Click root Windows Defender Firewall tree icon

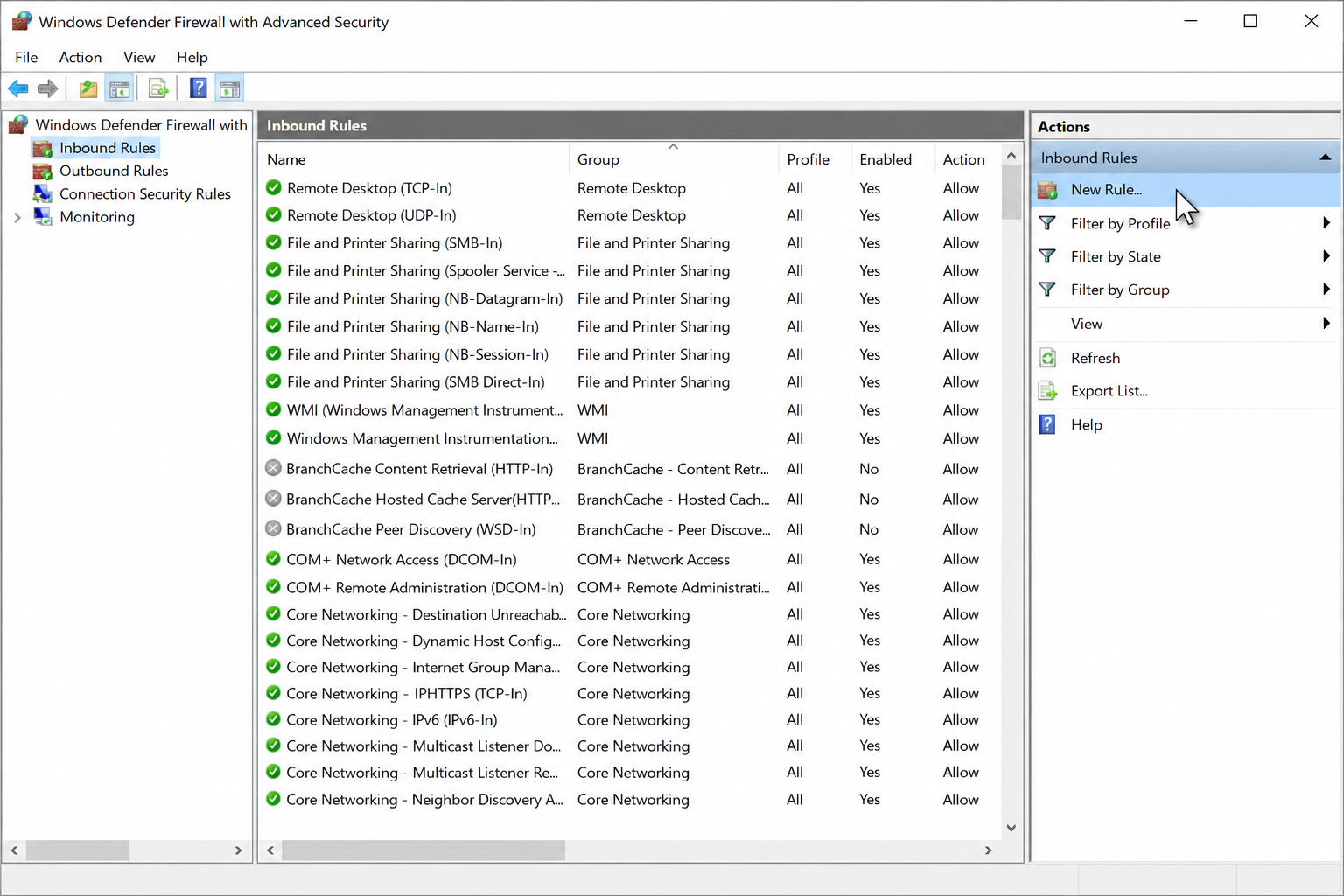[18, 125]
